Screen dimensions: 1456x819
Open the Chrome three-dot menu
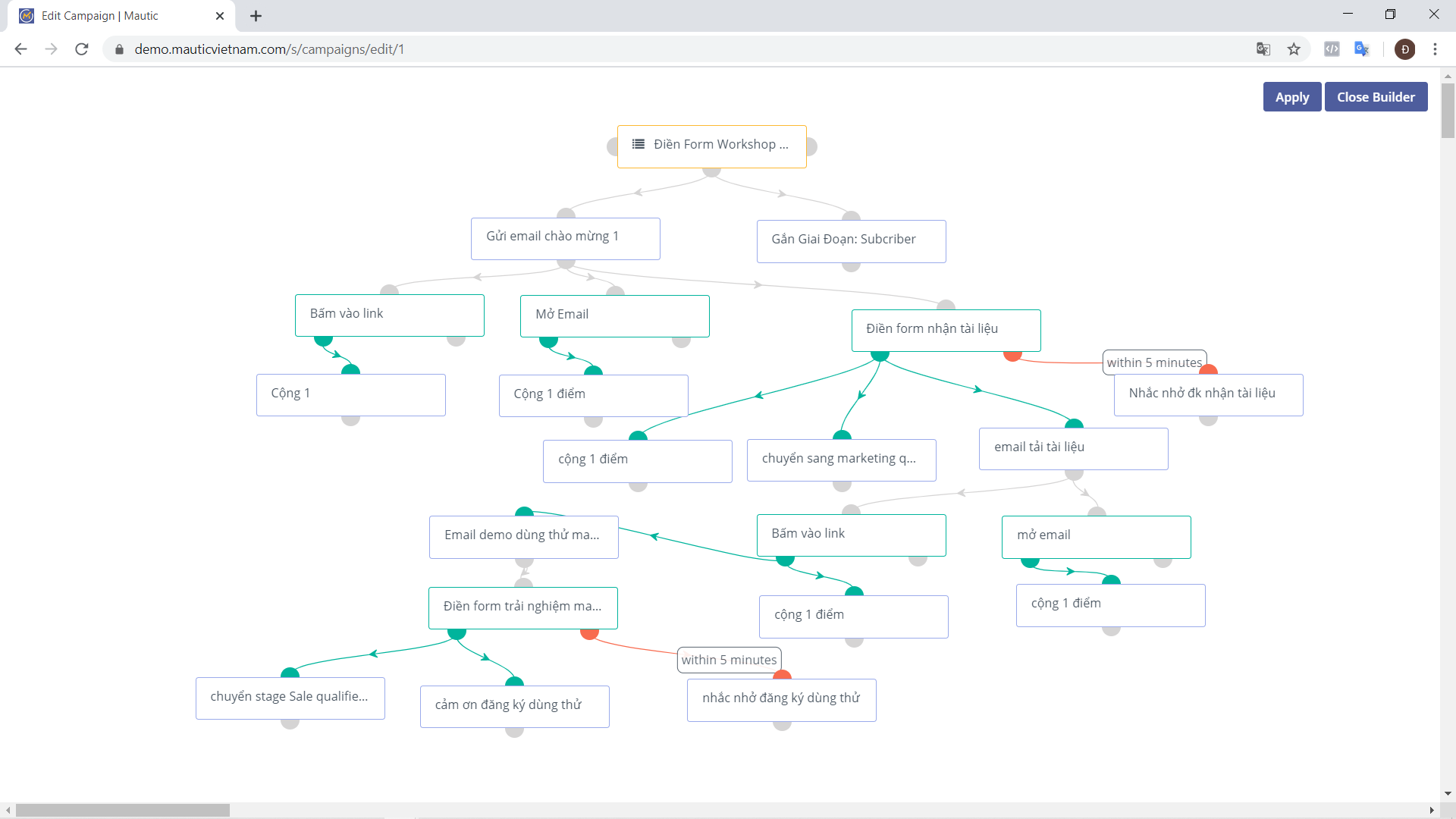(x=1435, y=49)
